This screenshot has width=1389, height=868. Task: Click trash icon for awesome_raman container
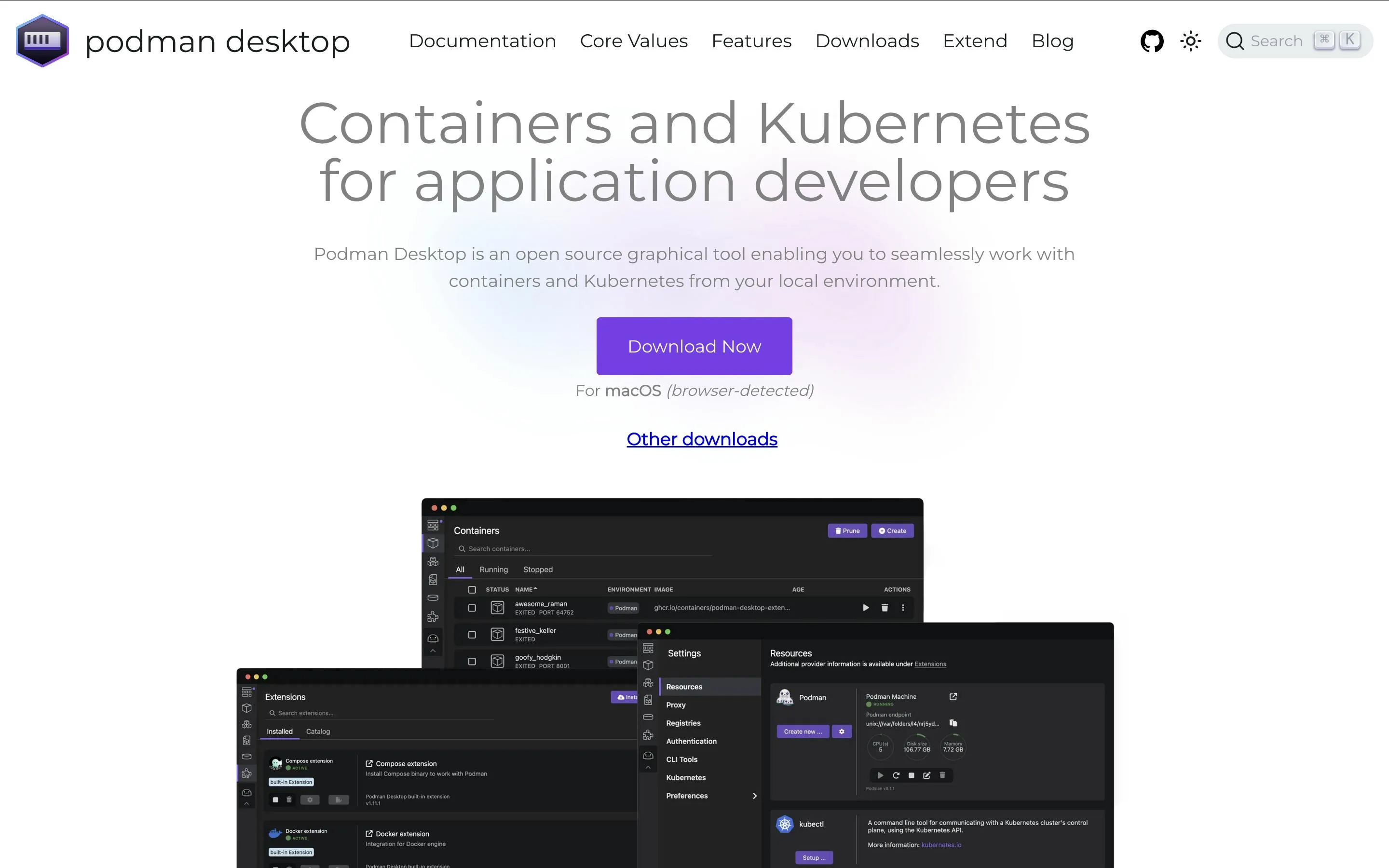(x=885, y=608)
